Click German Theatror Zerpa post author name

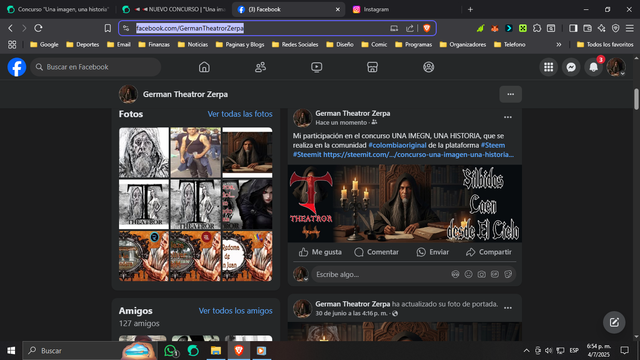pos(353,113)
